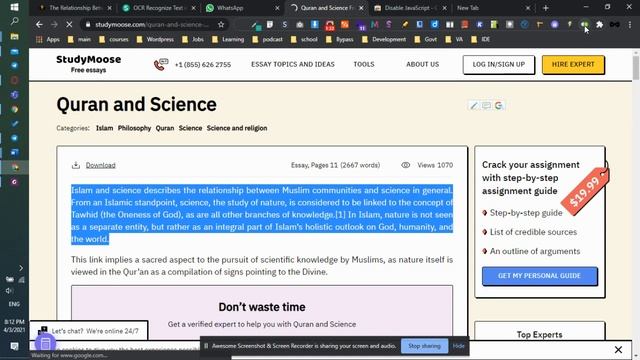Open the Windows Start menu

point(14,7)
